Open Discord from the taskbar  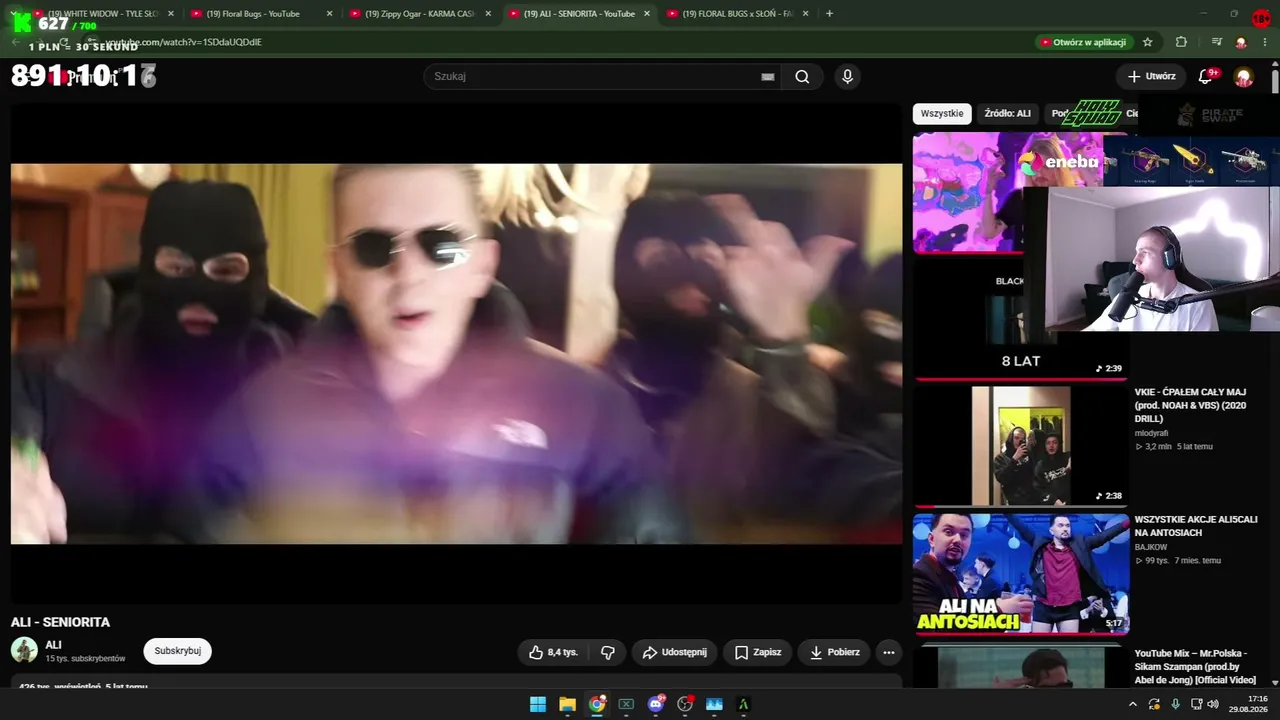click(656, 704)
